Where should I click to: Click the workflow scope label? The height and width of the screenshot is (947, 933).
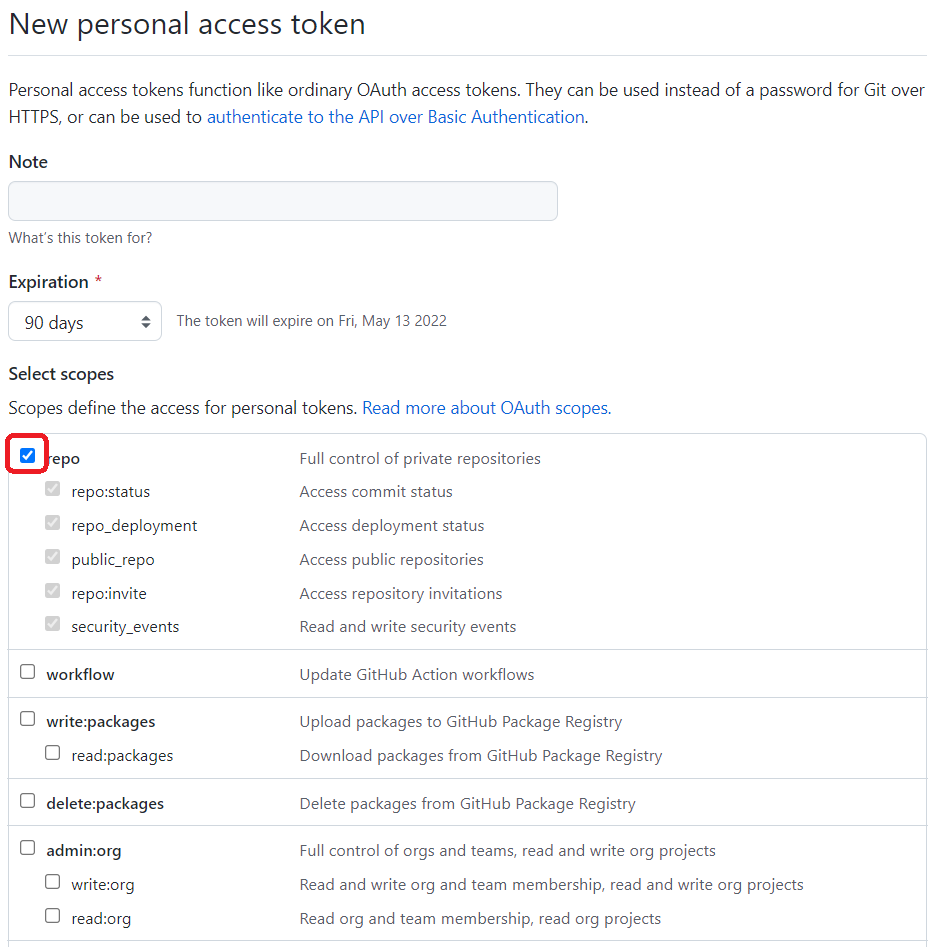[x=80, y=675]
